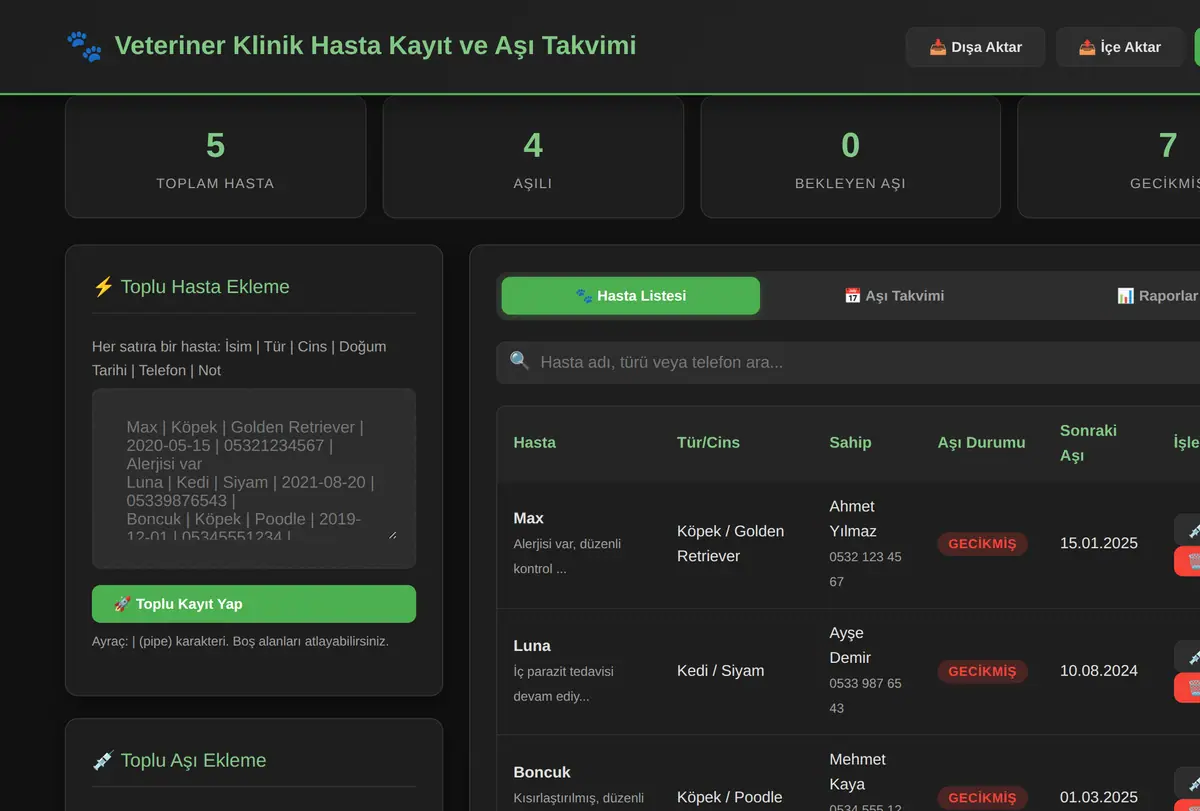This screenshot has height=811, width=1200.
Task: Select the patient name Luna
Action: point(532,646)
